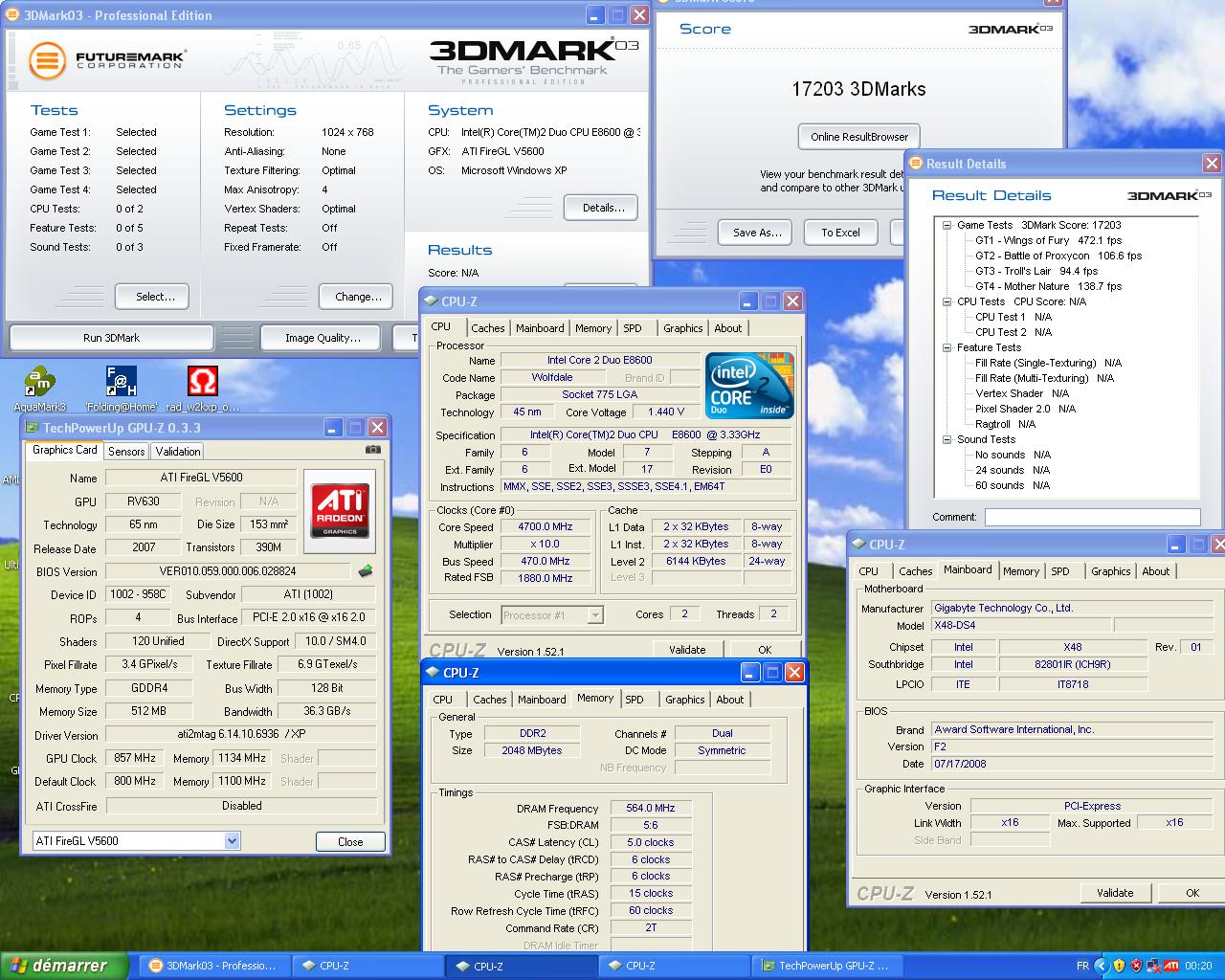Expand hidden tray icons with the arrow
Screen dimensions: 1225x980
pos(1101,966)
